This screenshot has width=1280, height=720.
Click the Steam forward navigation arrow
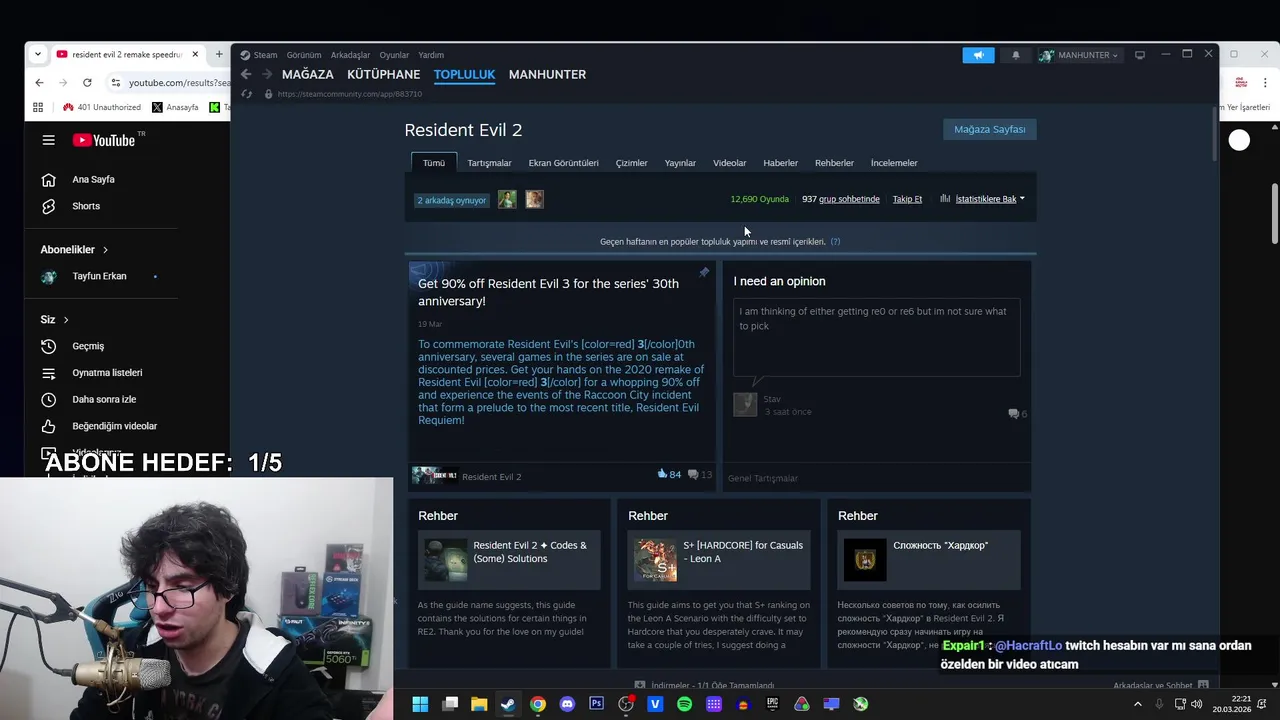[267, 74]
